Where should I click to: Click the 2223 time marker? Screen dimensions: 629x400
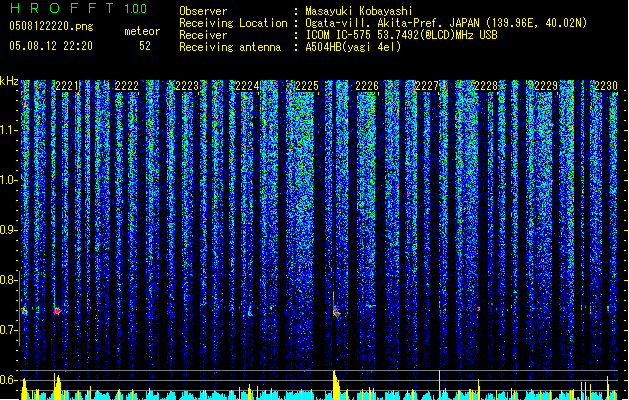tap(187, 86)
